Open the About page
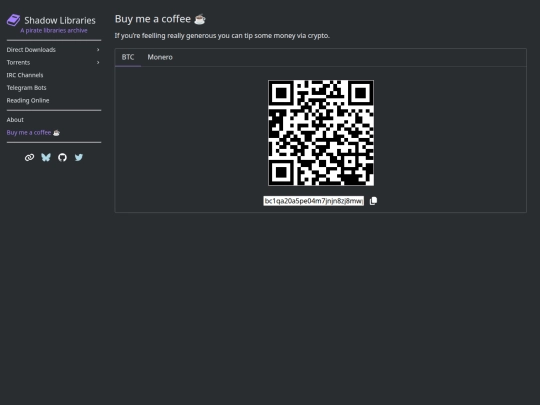 click(x=15, y=120)
